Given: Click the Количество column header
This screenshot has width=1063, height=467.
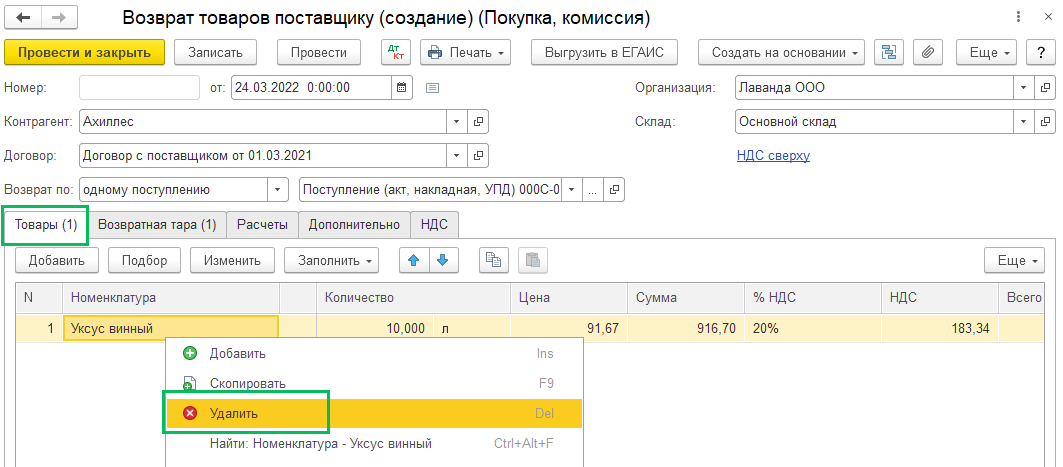Looking at the screenshot, I should tap(414, 298).
